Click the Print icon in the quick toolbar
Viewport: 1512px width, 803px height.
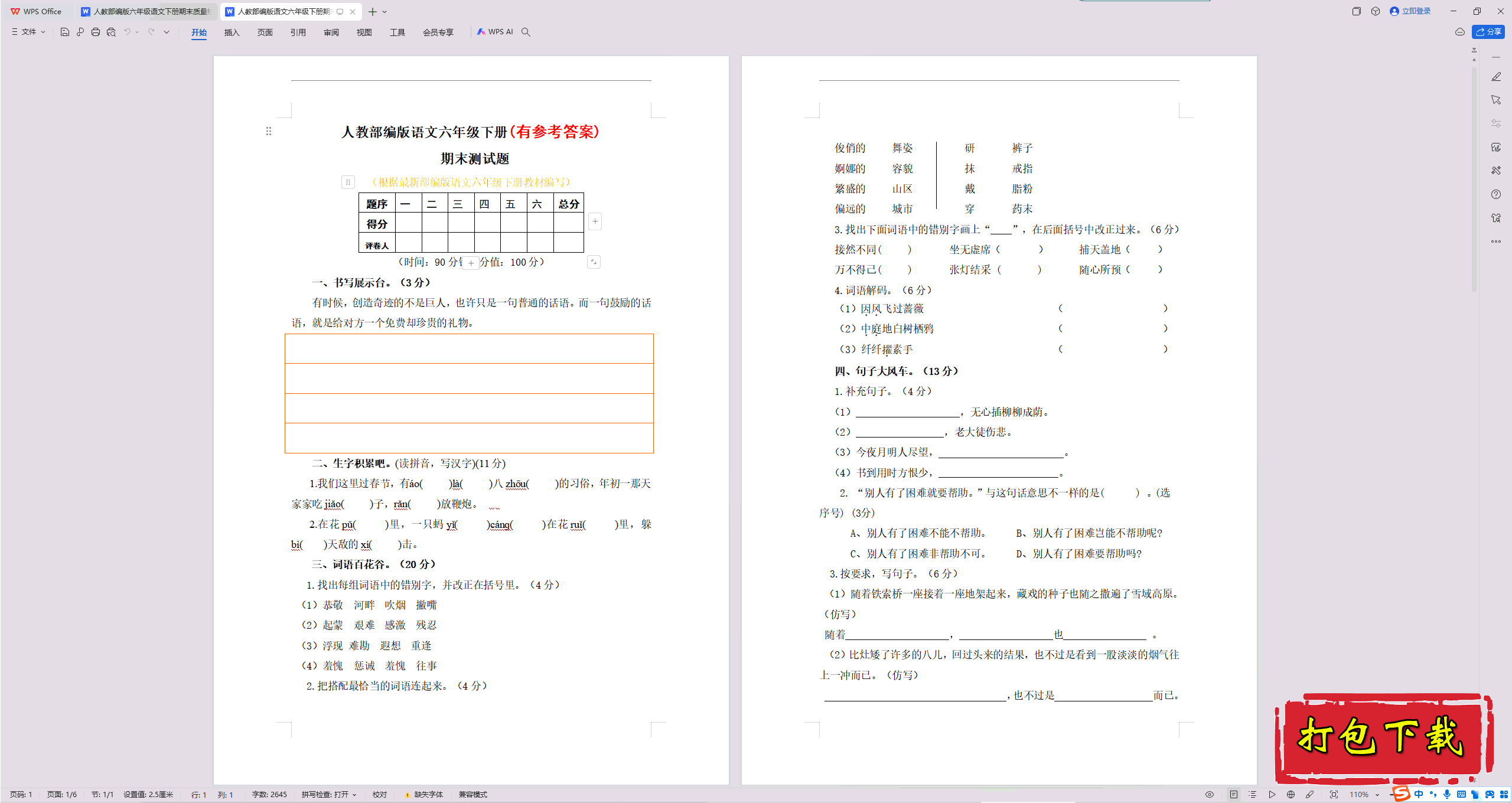[x=96, y=32]
